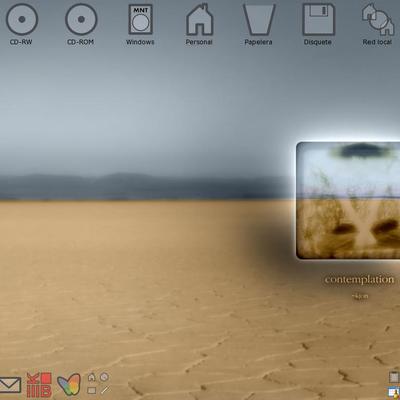400x400 pixels.
Task: Select the Windows MNT partition icon
Action: point(141,19)
